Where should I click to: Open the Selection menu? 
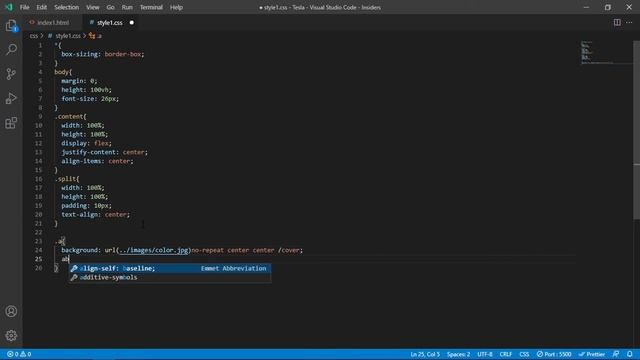tap(67, 7)
